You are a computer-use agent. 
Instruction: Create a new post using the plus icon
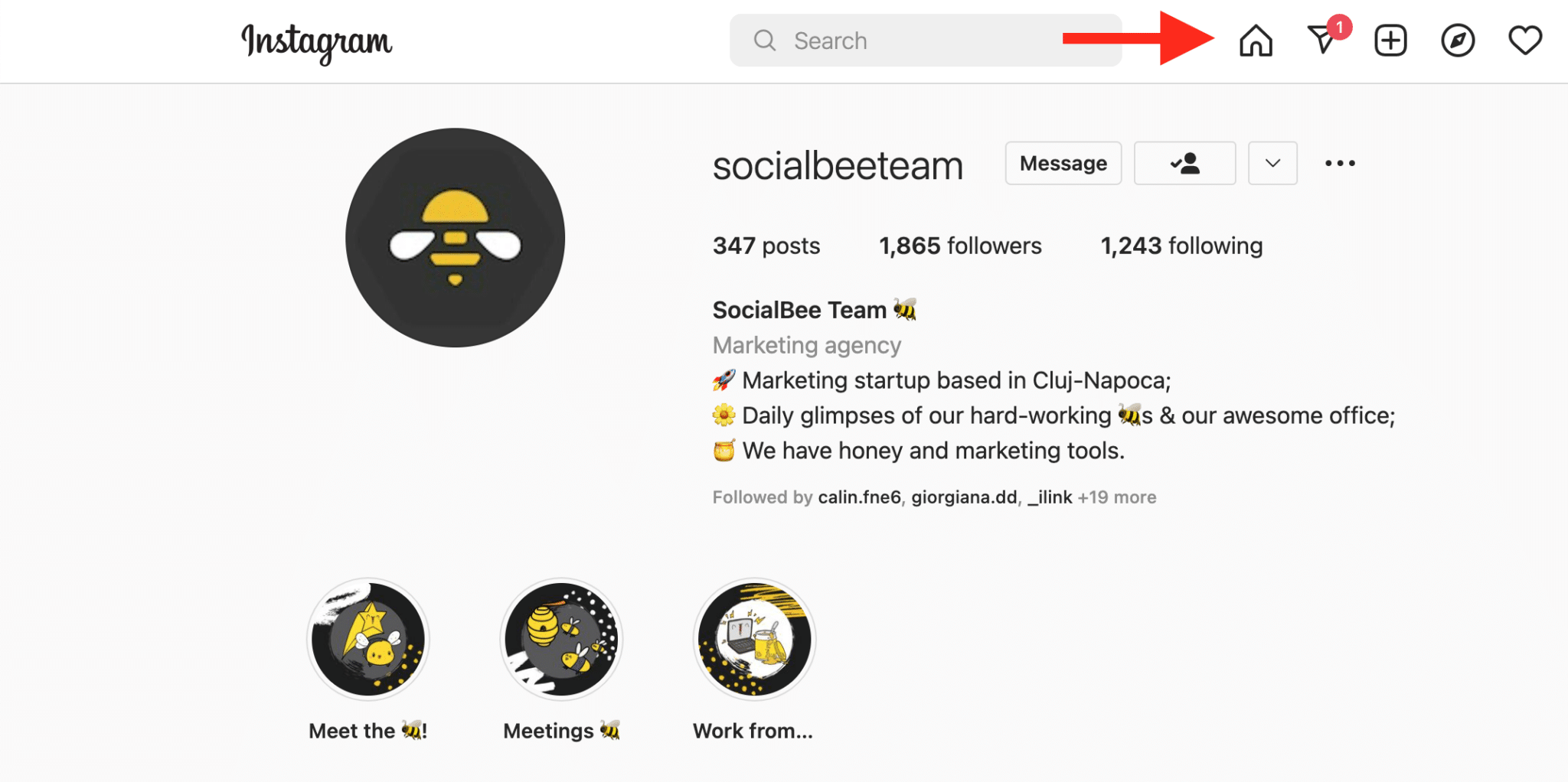pyautogui.click(x=1390, y=41)
